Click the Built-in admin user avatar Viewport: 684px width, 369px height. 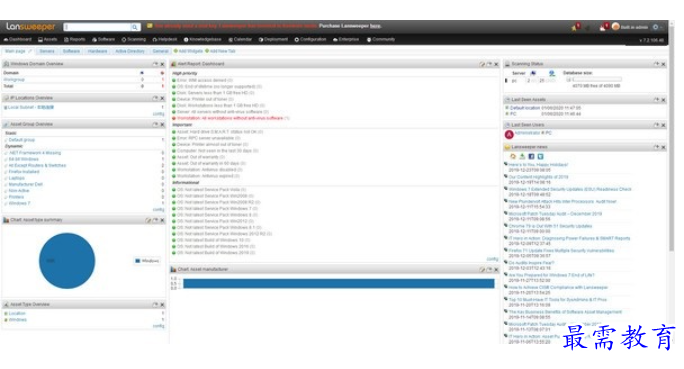tap(616, 27)
